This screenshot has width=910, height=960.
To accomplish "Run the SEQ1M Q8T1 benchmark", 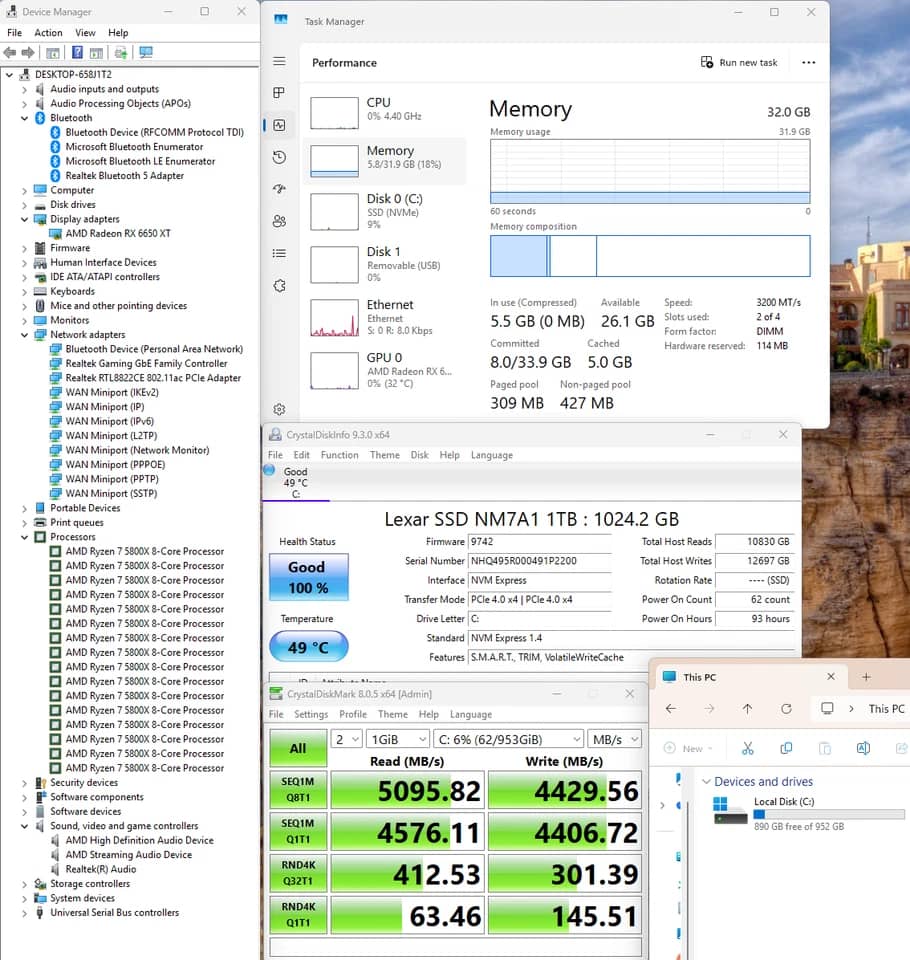I will coord(298,790).
